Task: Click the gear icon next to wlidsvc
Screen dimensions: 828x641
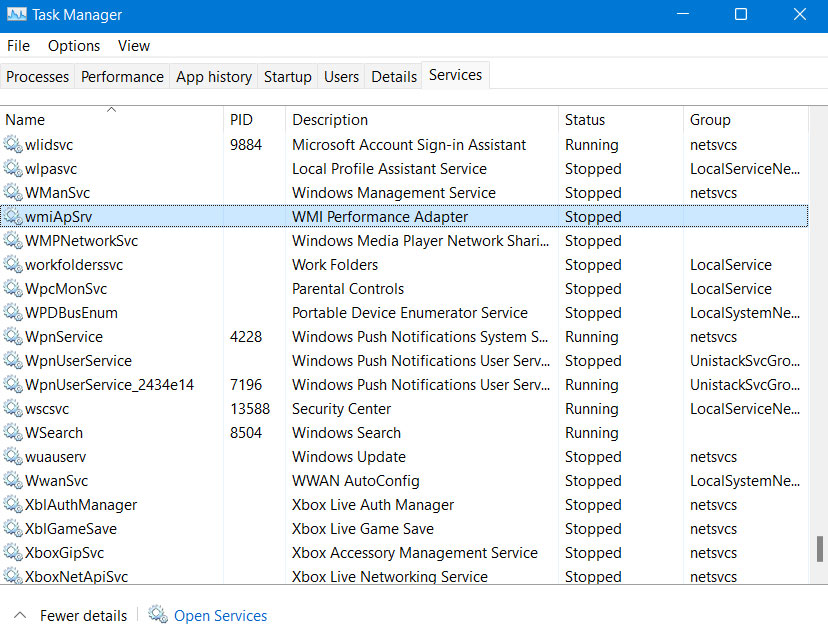Action: (13, 144)
